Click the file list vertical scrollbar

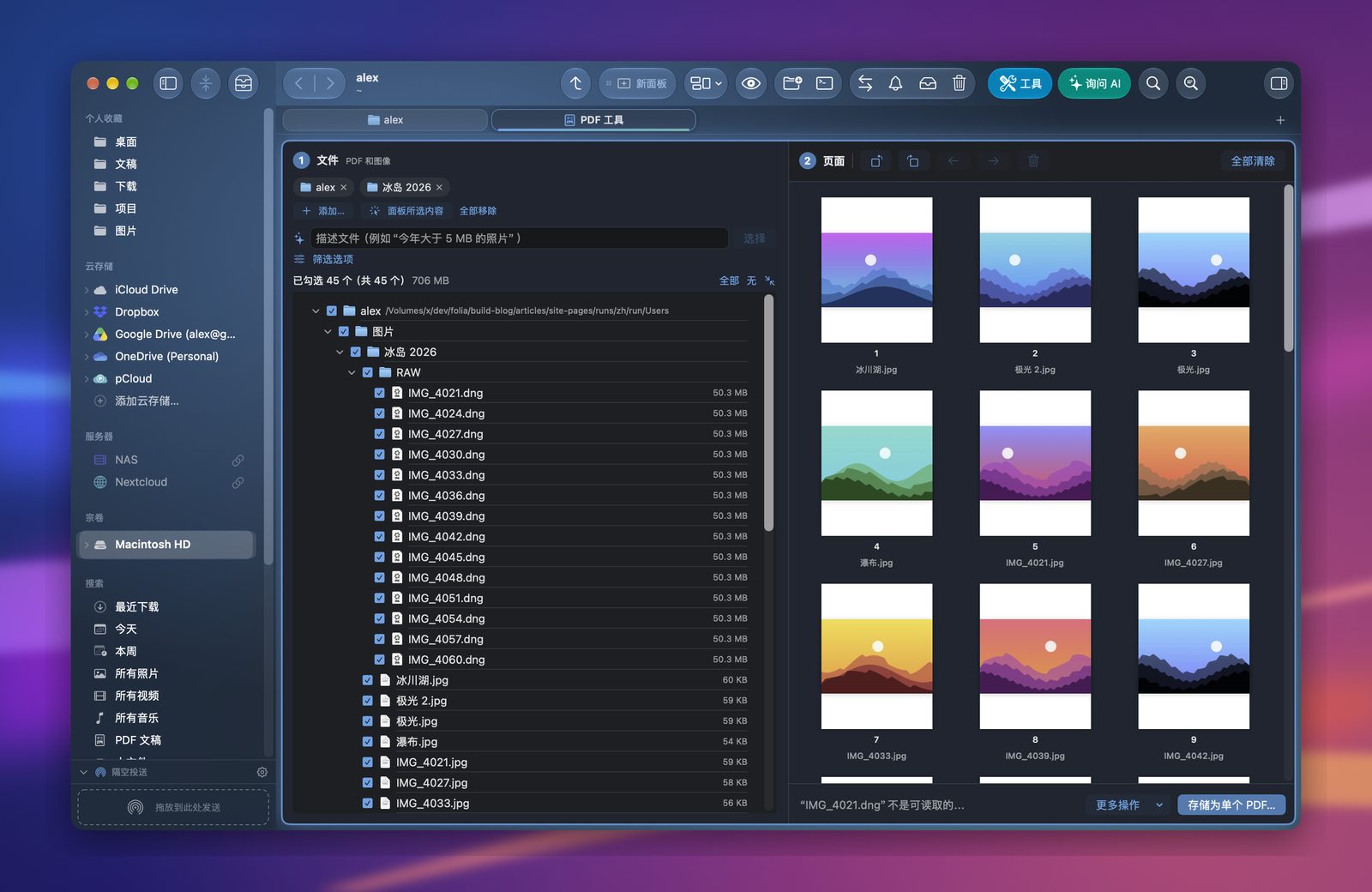pyautogui.click(x=768, y=412)
